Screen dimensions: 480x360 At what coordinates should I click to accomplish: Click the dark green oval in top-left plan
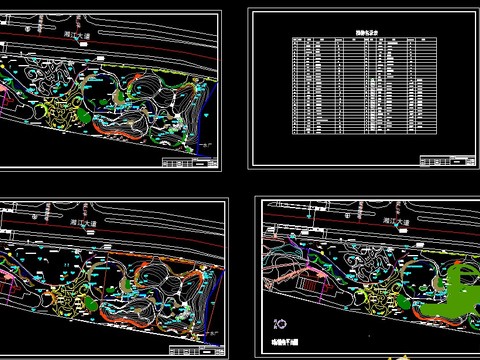84,115
